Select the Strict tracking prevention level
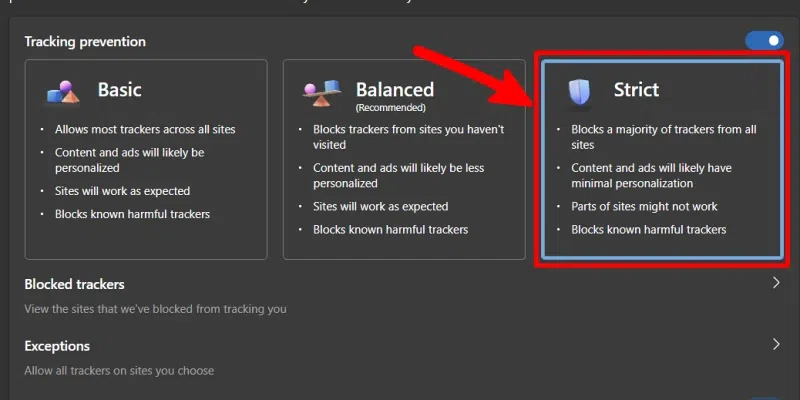The height and width of the screenshot is (400, 800). pos(662,160)
